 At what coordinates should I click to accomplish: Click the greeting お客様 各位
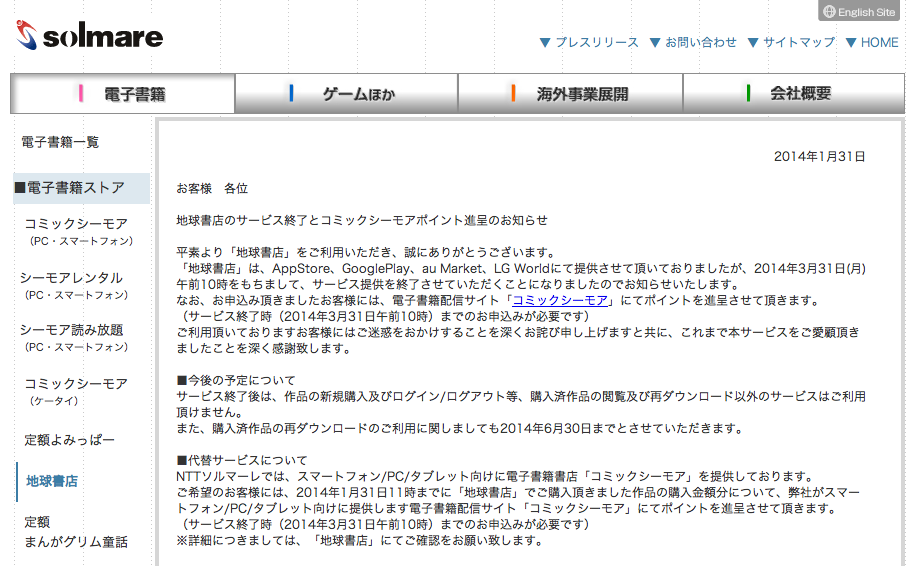tap(212, 188)
